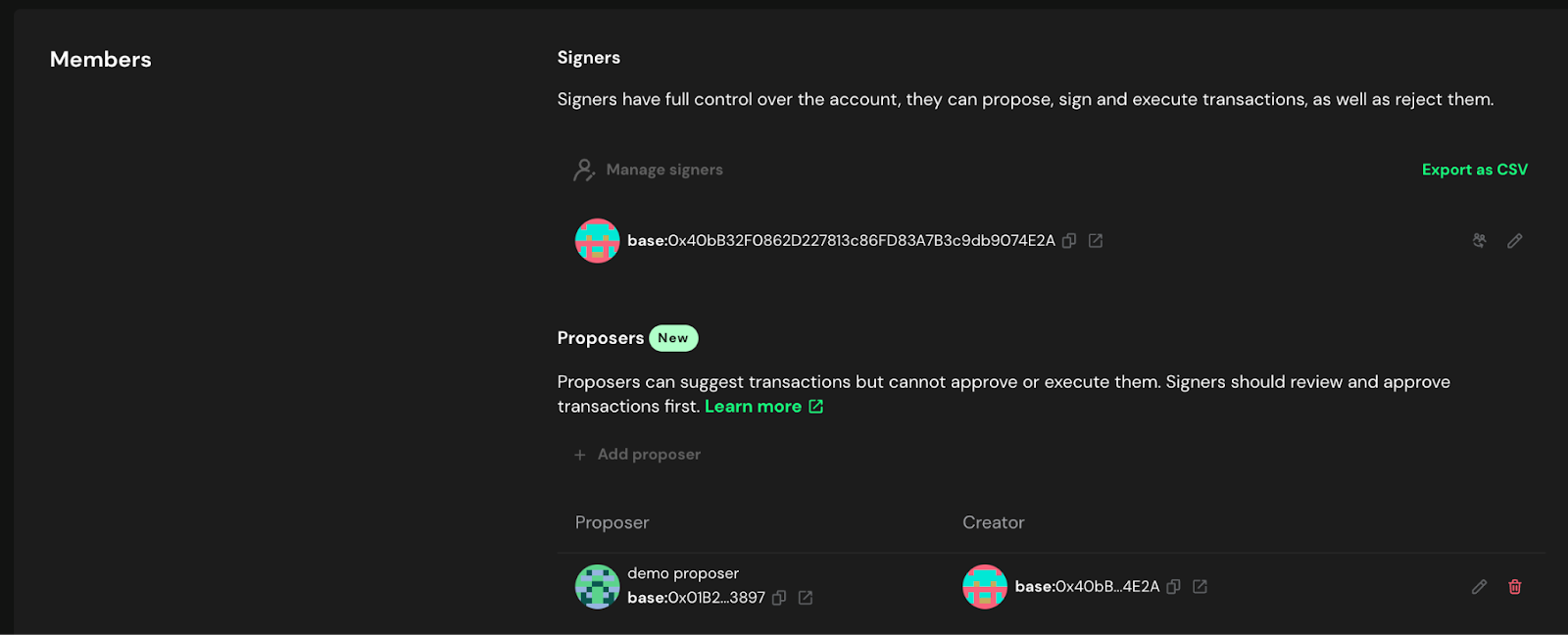Select the creator's identicon avatar
Screen dimensions: 1568x635
985,586
